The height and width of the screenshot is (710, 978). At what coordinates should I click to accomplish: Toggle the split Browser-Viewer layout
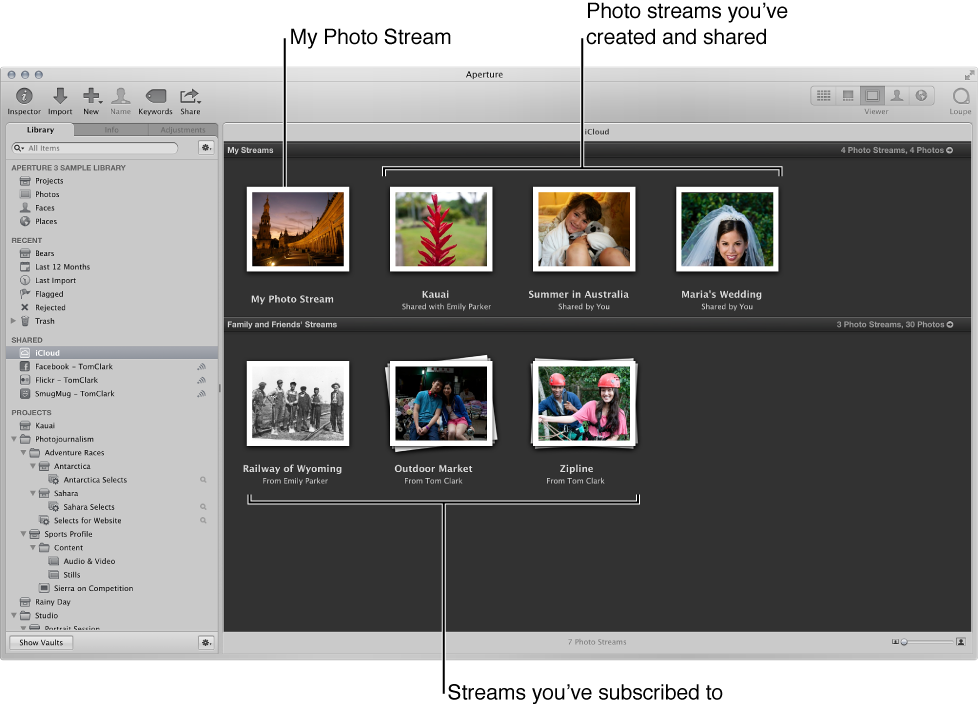click(847, 94)
